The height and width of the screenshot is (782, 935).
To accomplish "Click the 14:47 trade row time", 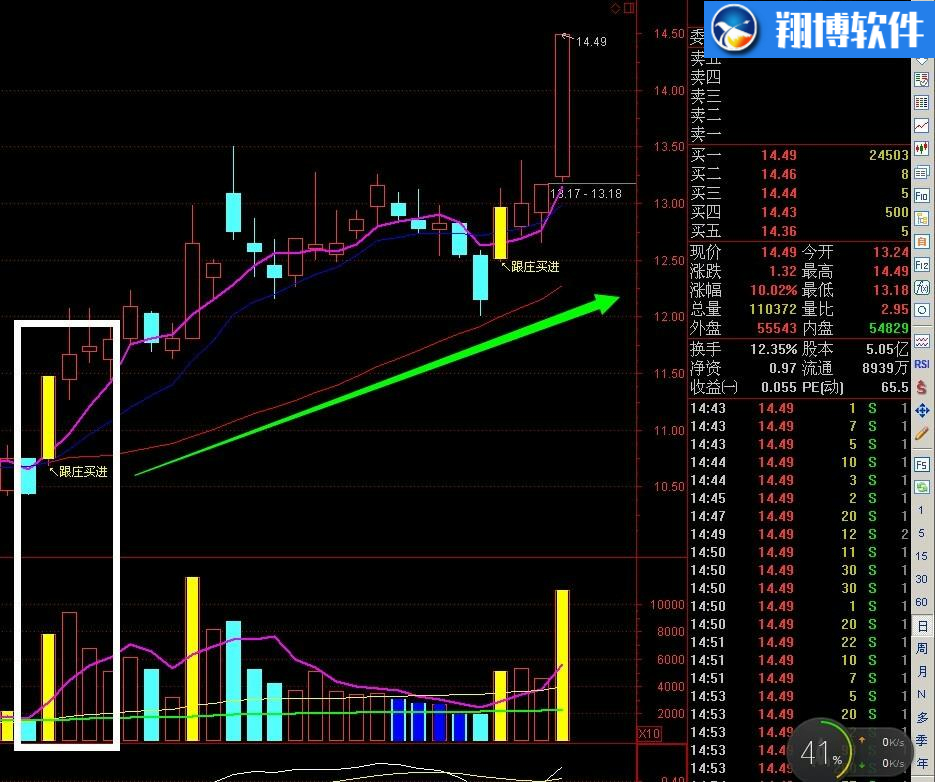I will [708, 517].
